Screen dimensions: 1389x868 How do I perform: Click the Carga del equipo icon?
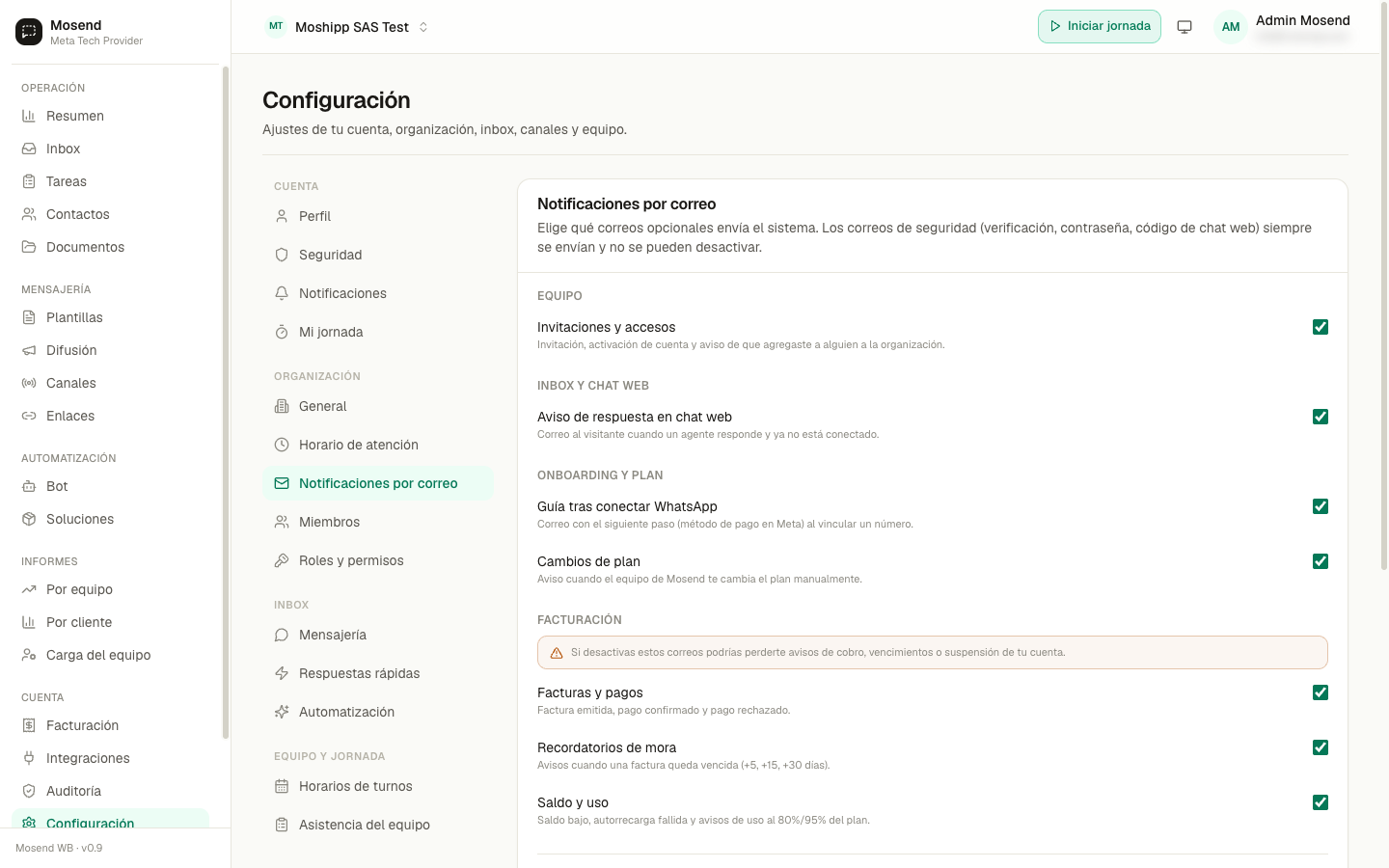pos(29,655)
